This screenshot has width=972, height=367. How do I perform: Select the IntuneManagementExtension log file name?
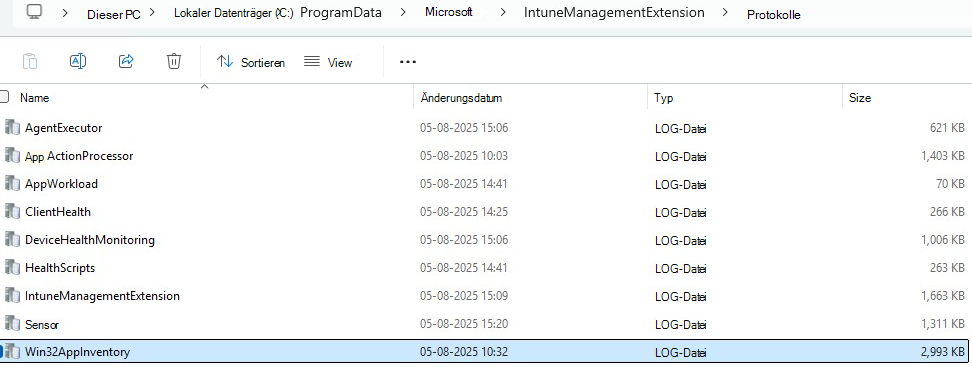pyautogui.click(x=102, y=296)
